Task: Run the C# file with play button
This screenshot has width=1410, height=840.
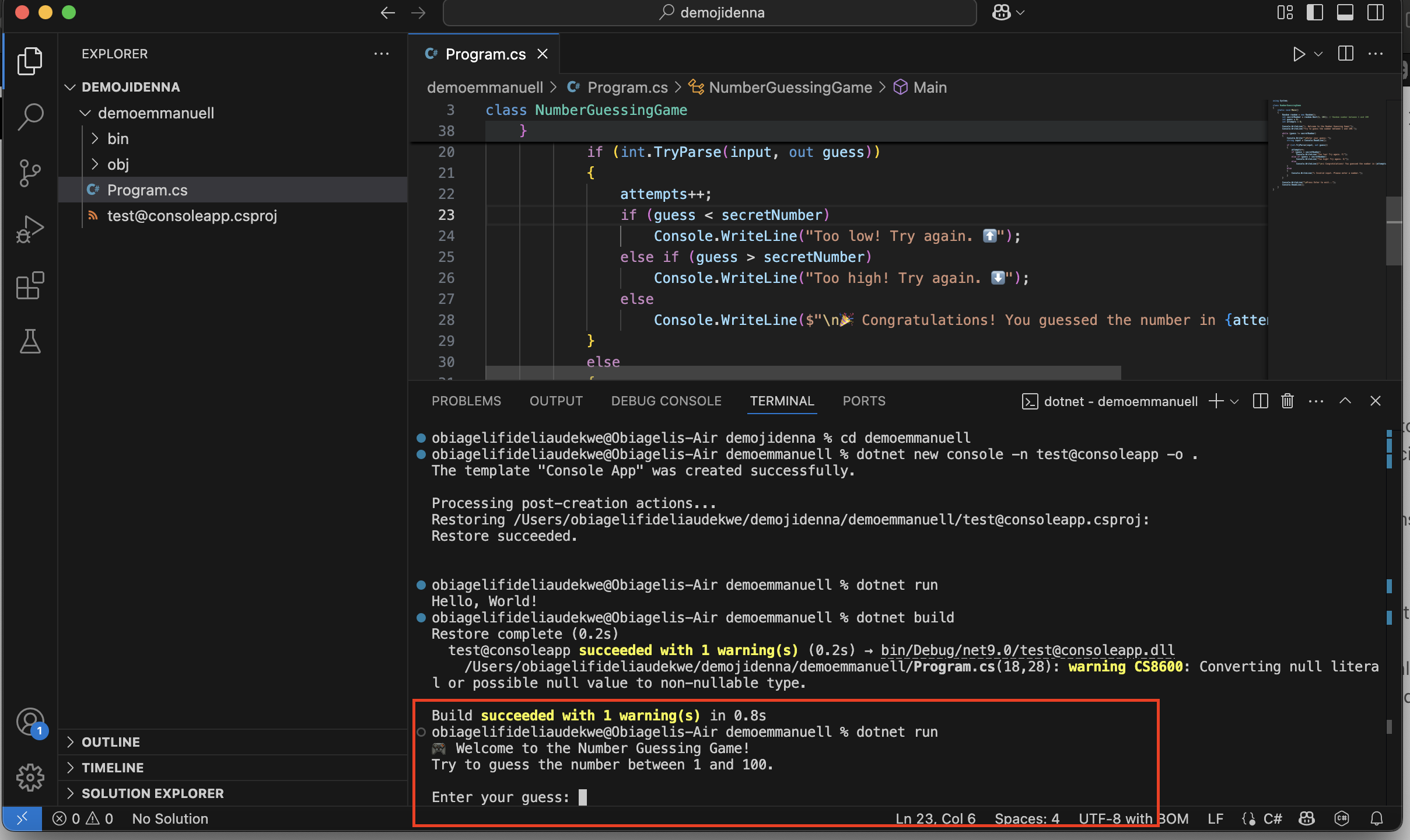Action: click(x=1299, y=54)
